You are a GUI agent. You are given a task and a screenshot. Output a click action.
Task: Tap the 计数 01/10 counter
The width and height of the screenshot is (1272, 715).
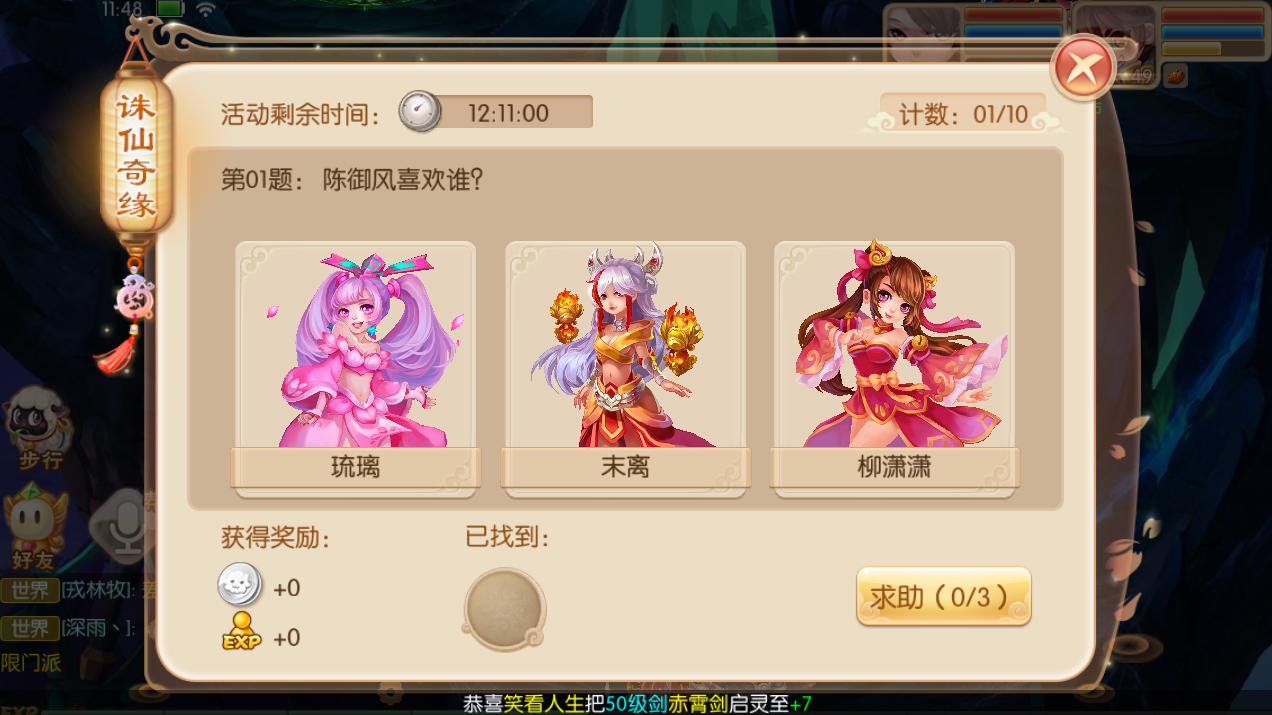[x=963, y=113]
